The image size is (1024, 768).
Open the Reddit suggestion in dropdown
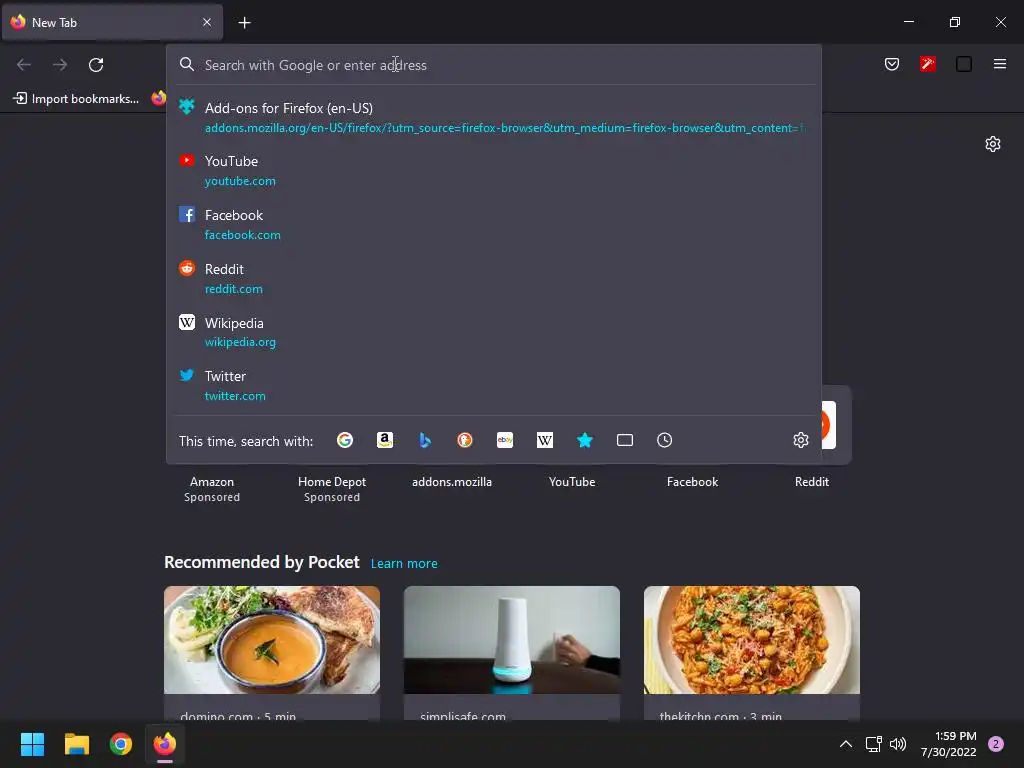tap(494, 279)
